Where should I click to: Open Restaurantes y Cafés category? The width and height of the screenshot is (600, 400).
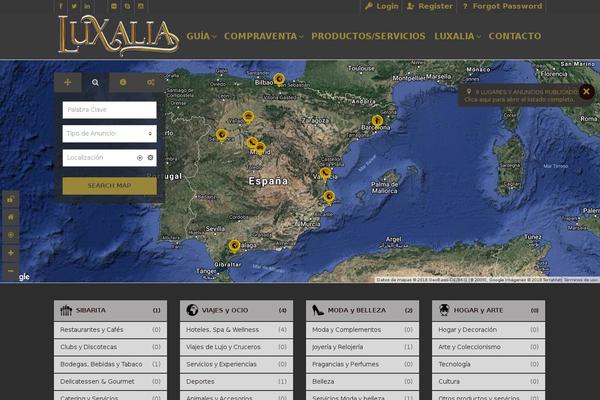[x=110, y=330]
